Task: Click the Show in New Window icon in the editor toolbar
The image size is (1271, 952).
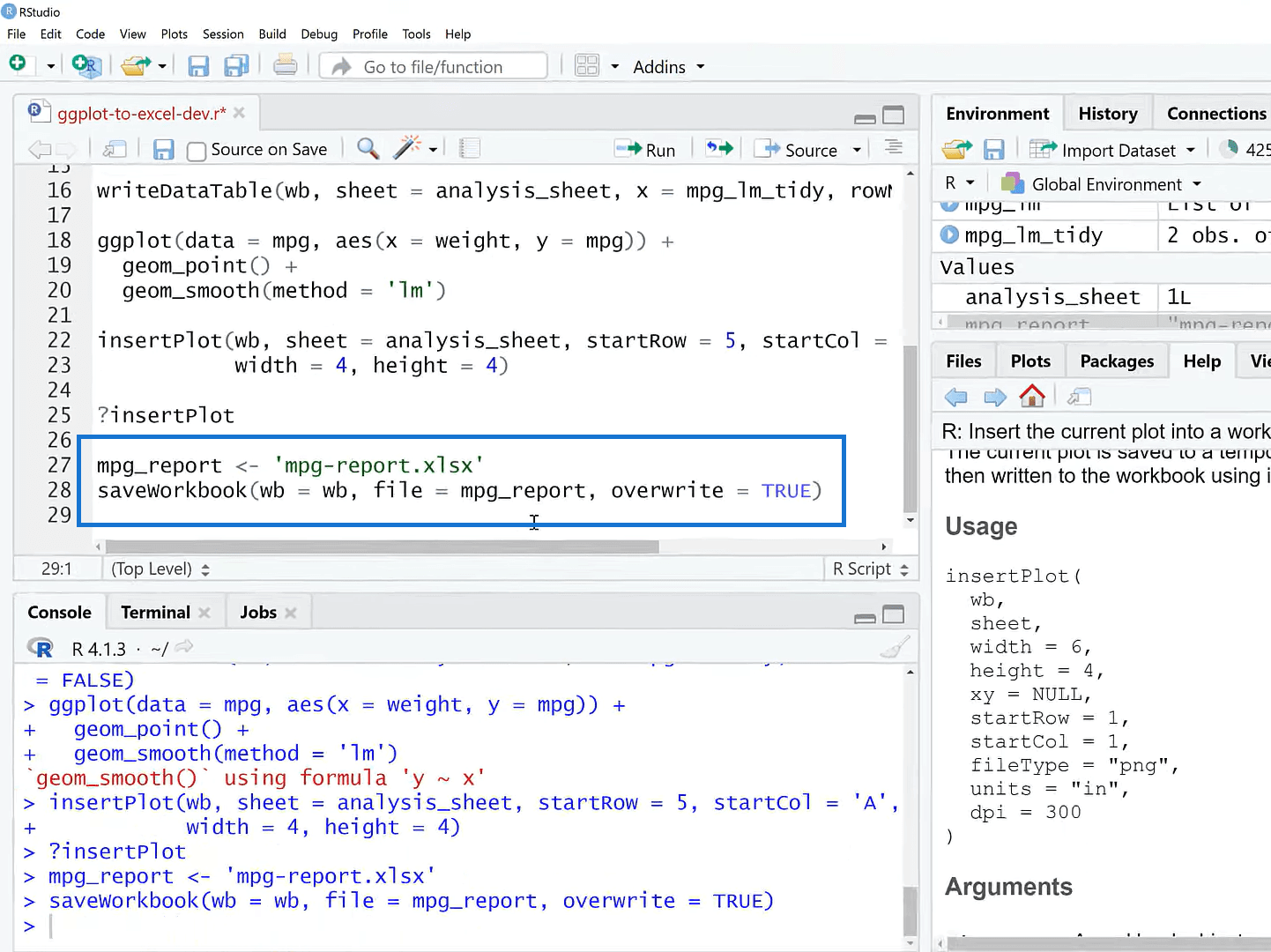Action: click(x=115, y=150)
